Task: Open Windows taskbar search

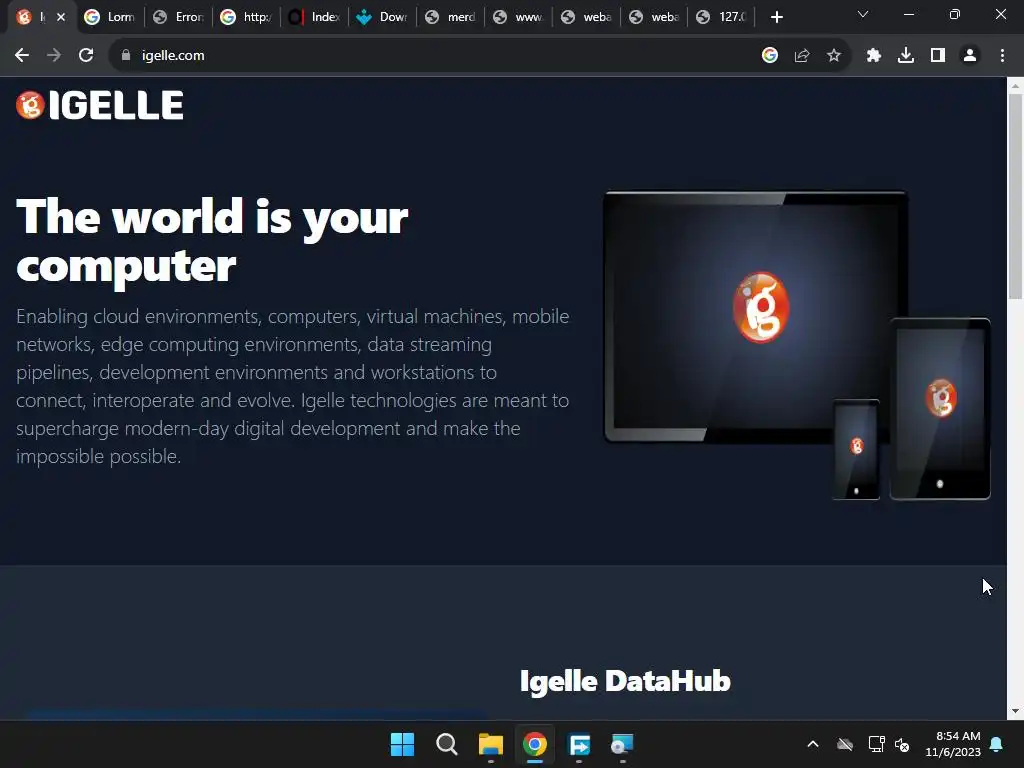Action: click(447, 744)
